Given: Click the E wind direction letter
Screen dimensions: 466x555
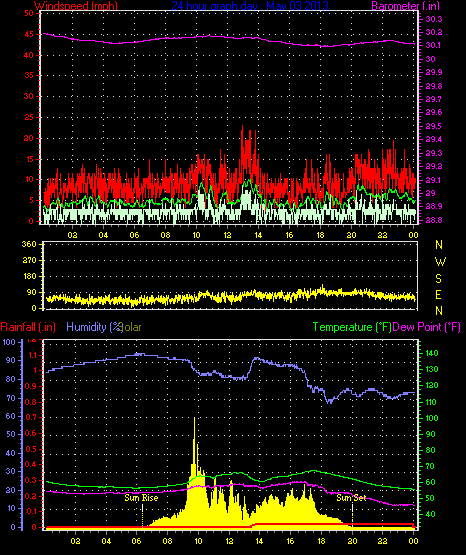Looking at the screenshot, I should click(x=439, y=294).
